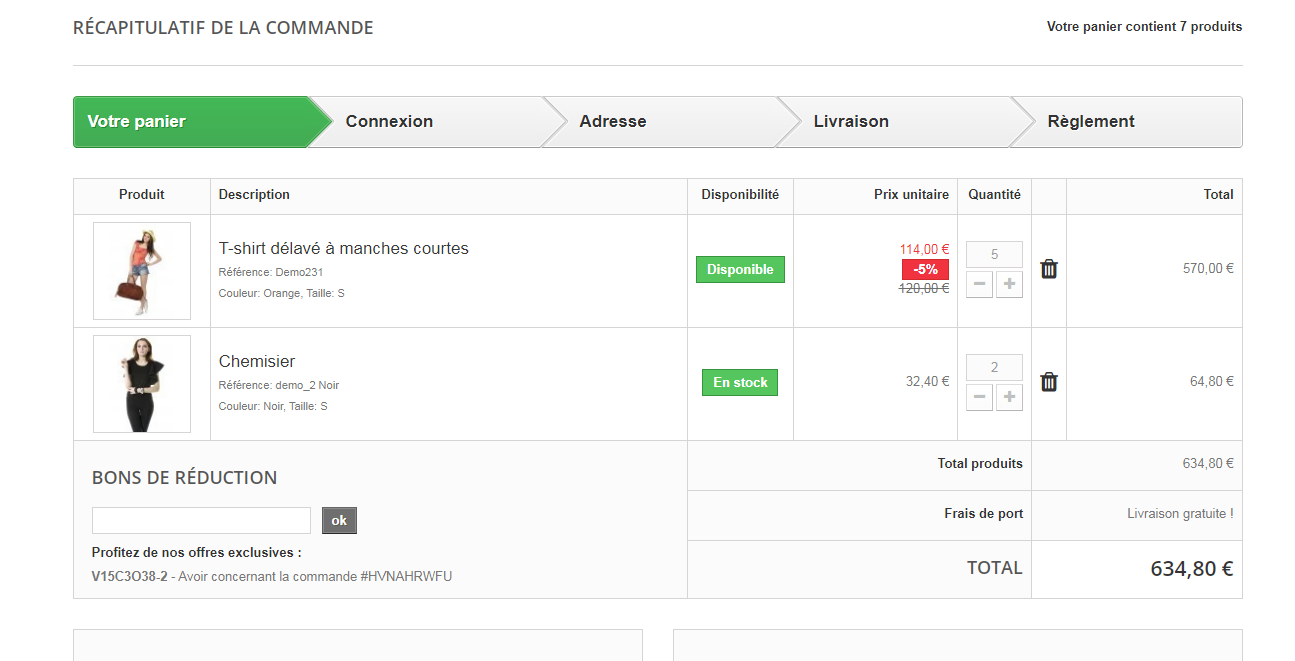Open the Chemisier product title link
This screenshot has width=1295, height=661.
point(257,361)
